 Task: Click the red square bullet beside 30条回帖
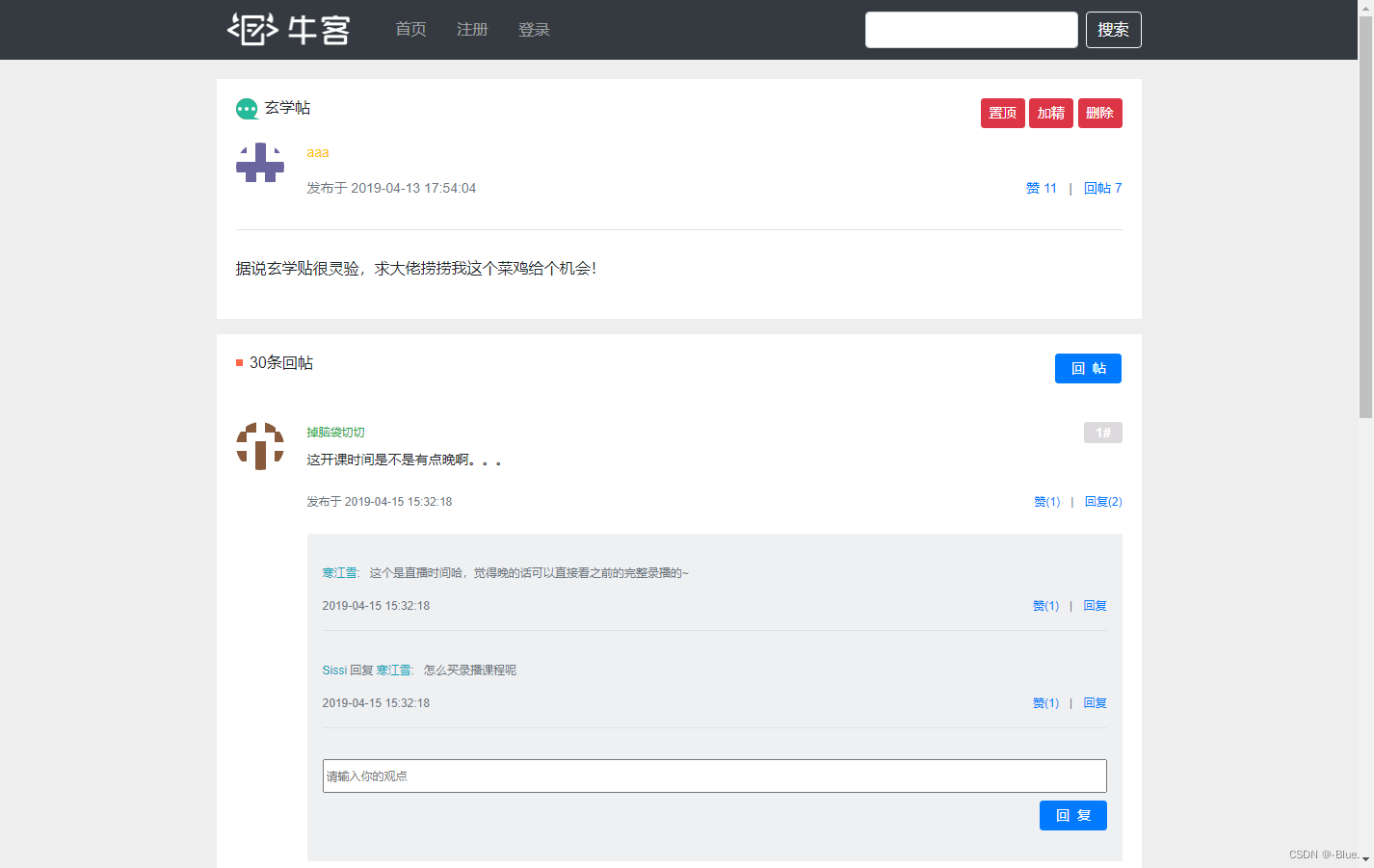click(240, 363)
